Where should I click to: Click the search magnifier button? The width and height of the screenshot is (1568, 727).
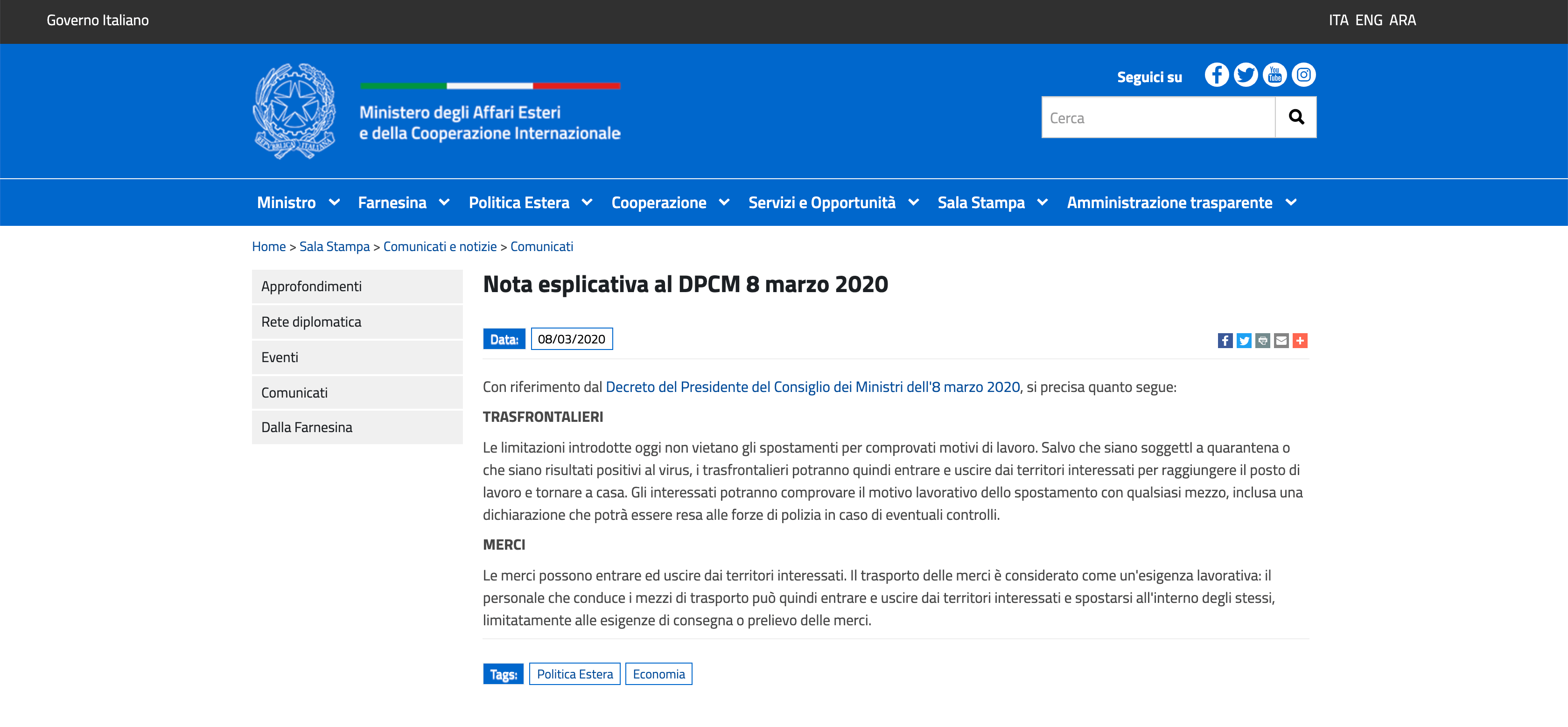1296,117
